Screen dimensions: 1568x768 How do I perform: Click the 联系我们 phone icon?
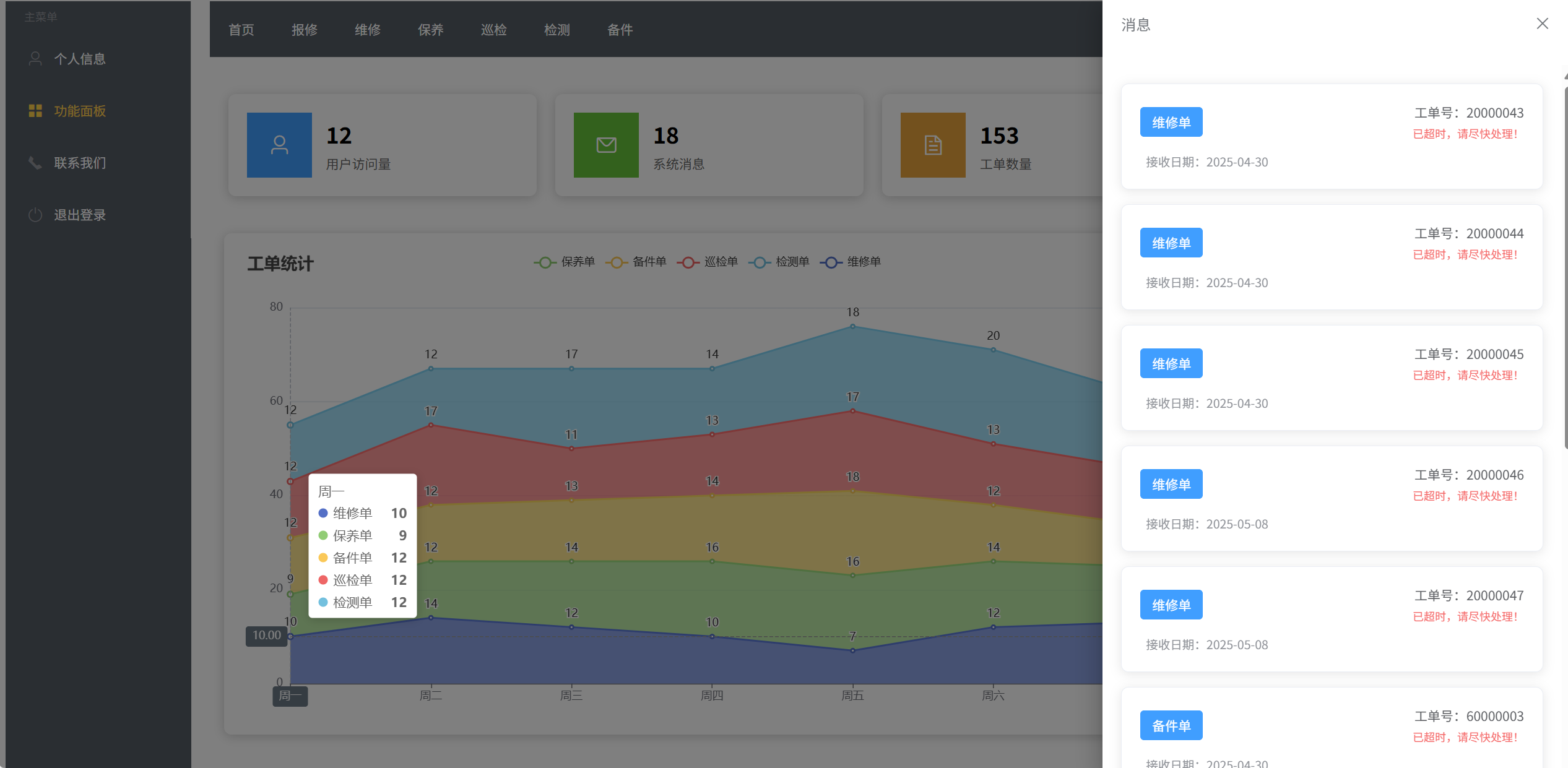click(35, 163)
